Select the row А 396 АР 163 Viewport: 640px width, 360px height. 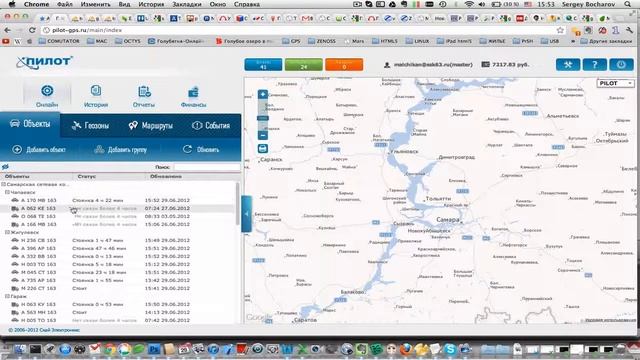tap(118, 248)
